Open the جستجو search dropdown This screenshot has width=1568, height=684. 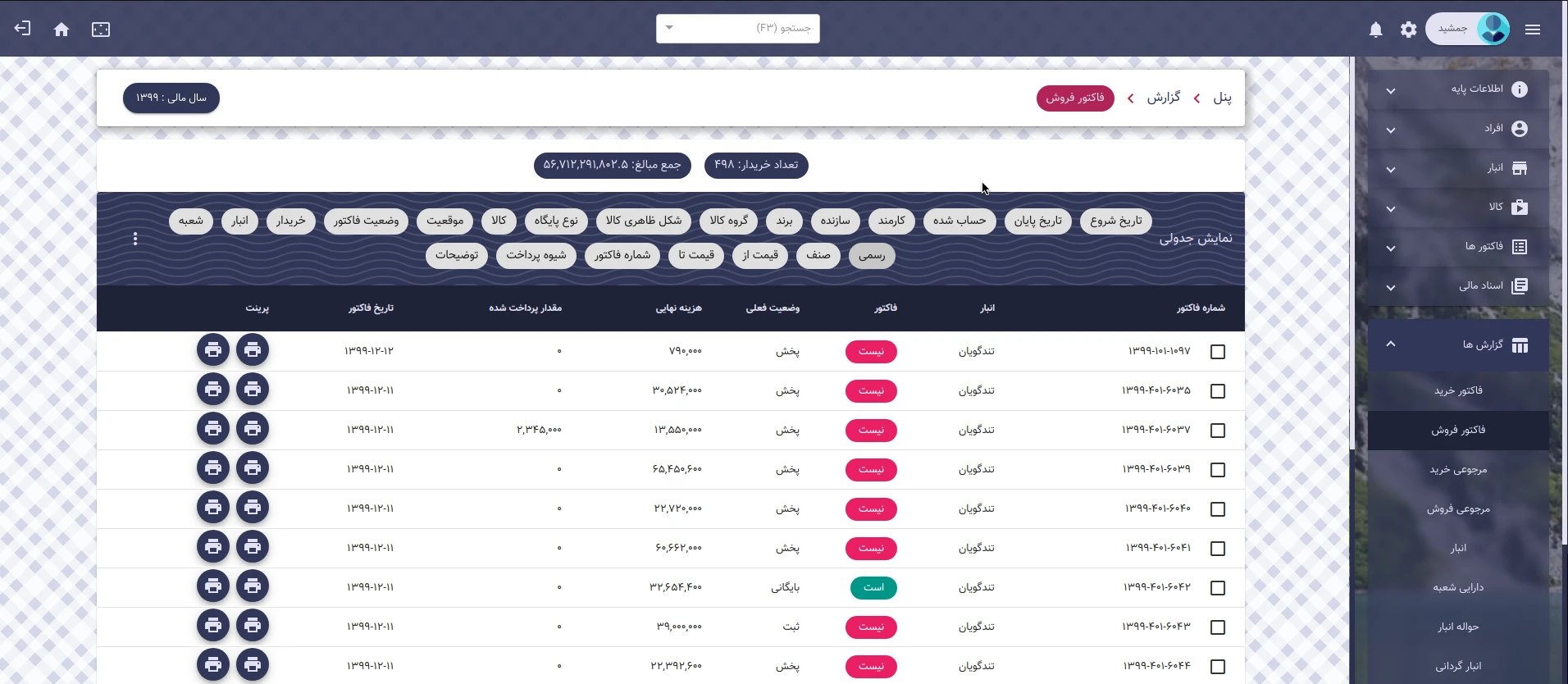(737, 29)
